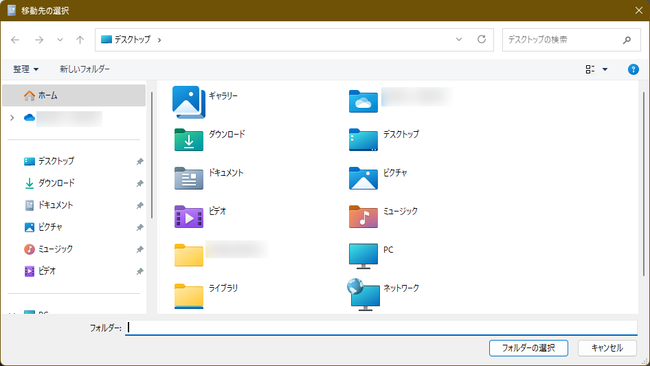Click the キャンセル button
Viewport: 650px width, 366px height.
607,348
